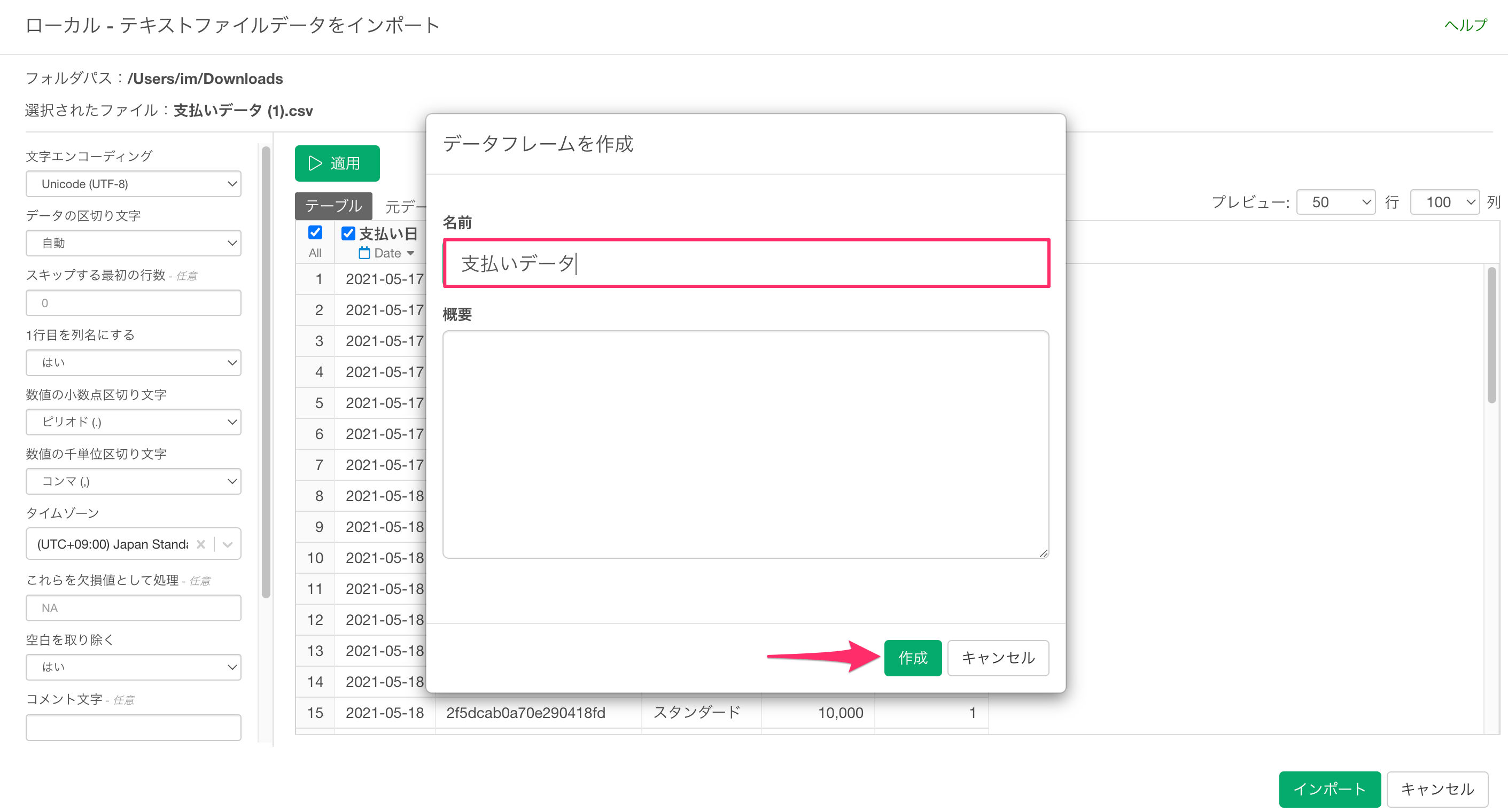The width and height of the screenshot is (1508, 812).
Task: Click the settings panel scrollbar
Action: [x=266, y=373]
